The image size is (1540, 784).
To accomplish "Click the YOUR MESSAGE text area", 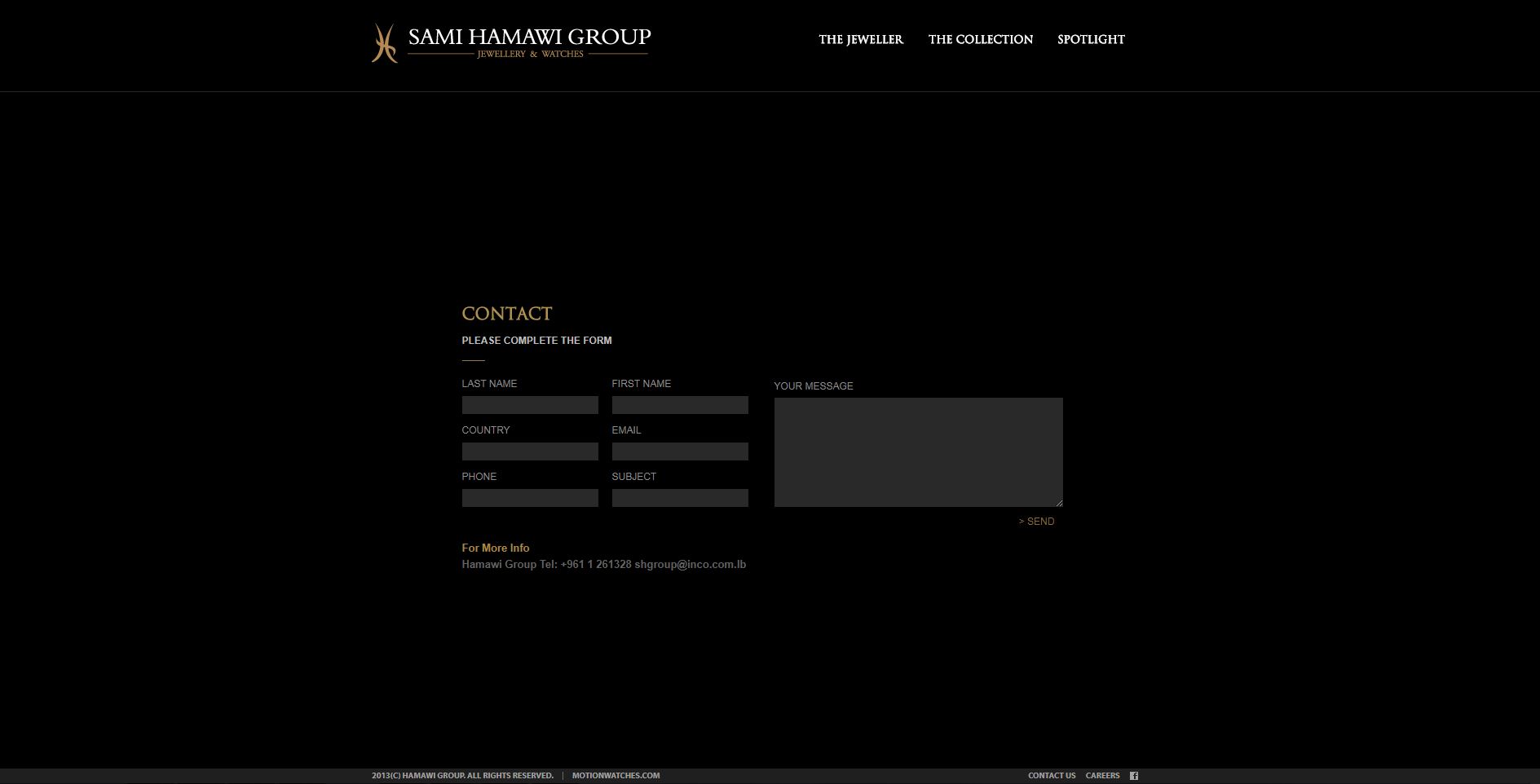I will point(917,448).
